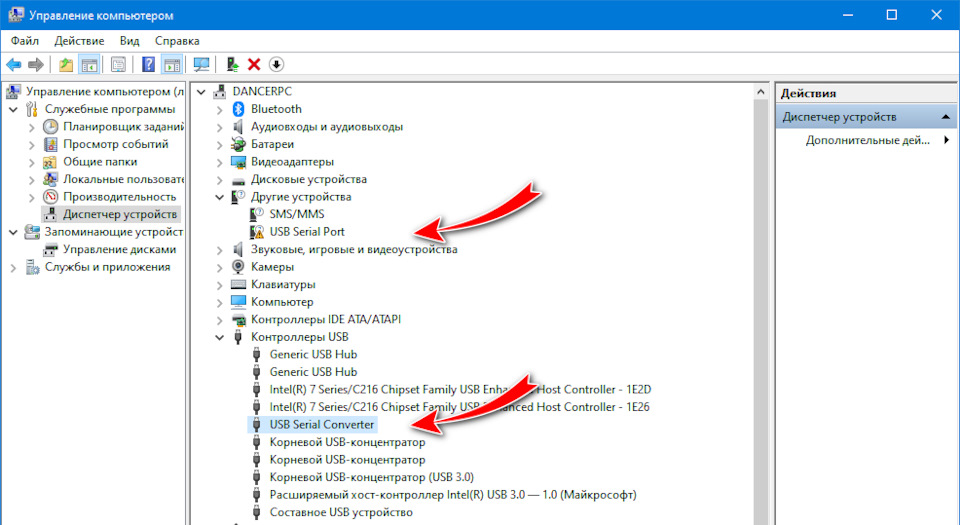Image resolution: width=960 pixels, height=525 pixels.
Task: Select Управление компьютером root node
Action: pyautogui.click(x=104, y=91)
